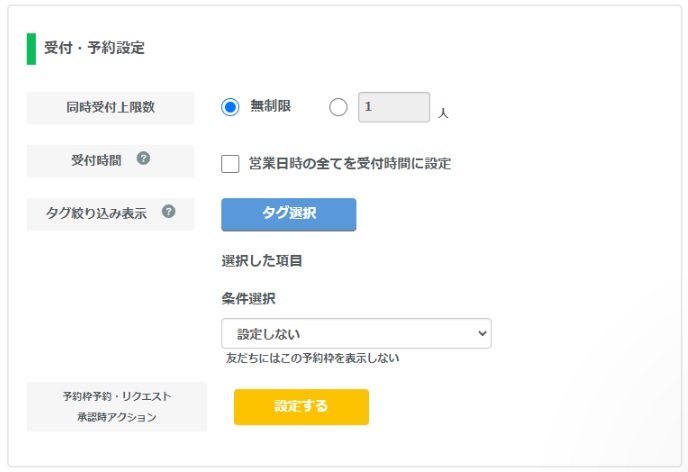Click the yellow 設定する button
This screenshot has height=472, width=688.
[x=301, y=407]
